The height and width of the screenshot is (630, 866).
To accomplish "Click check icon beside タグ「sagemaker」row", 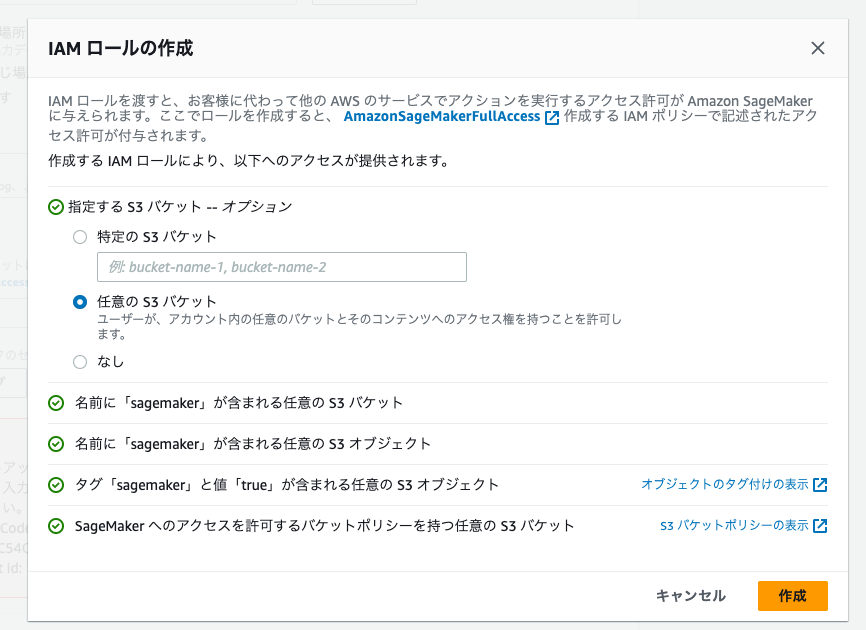I will [56, 485].
